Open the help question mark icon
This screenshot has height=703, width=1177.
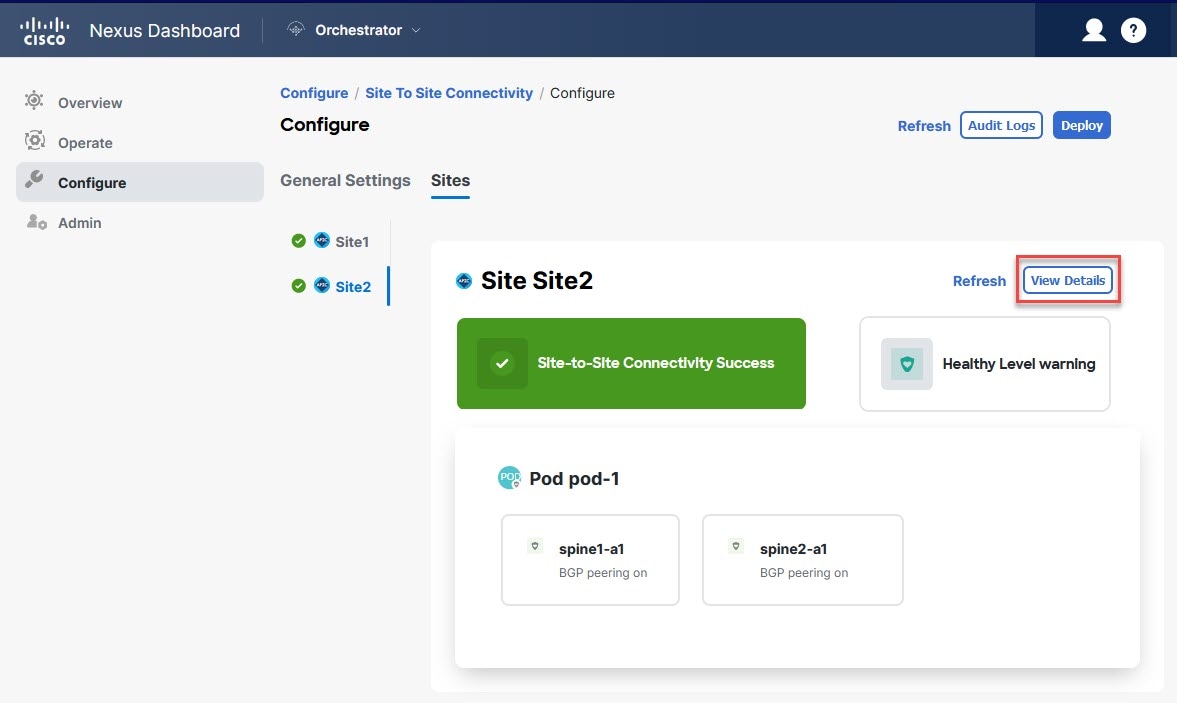[1133, 30]
